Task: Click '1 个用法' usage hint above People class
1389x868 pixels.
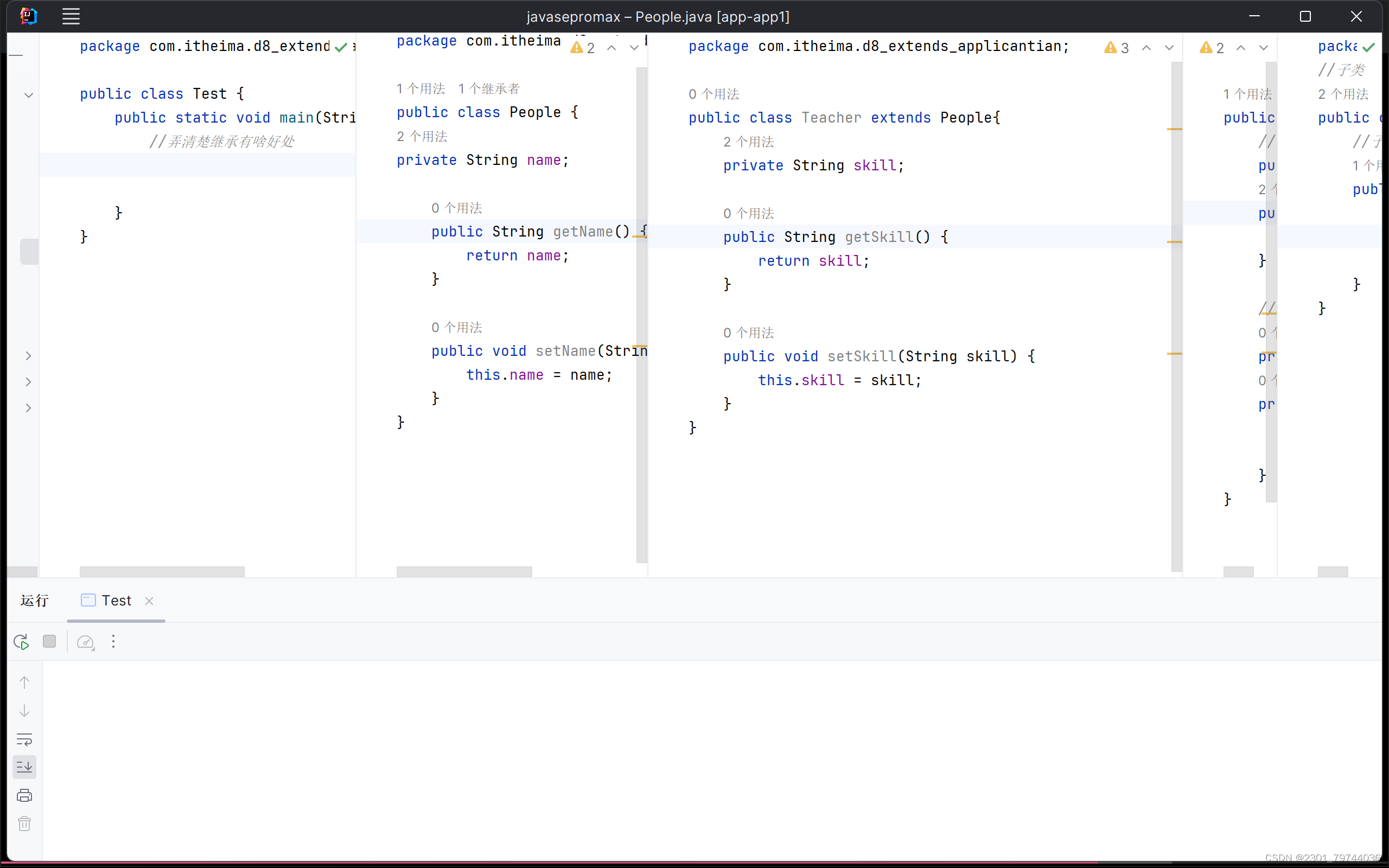Action: coord(420,88)
